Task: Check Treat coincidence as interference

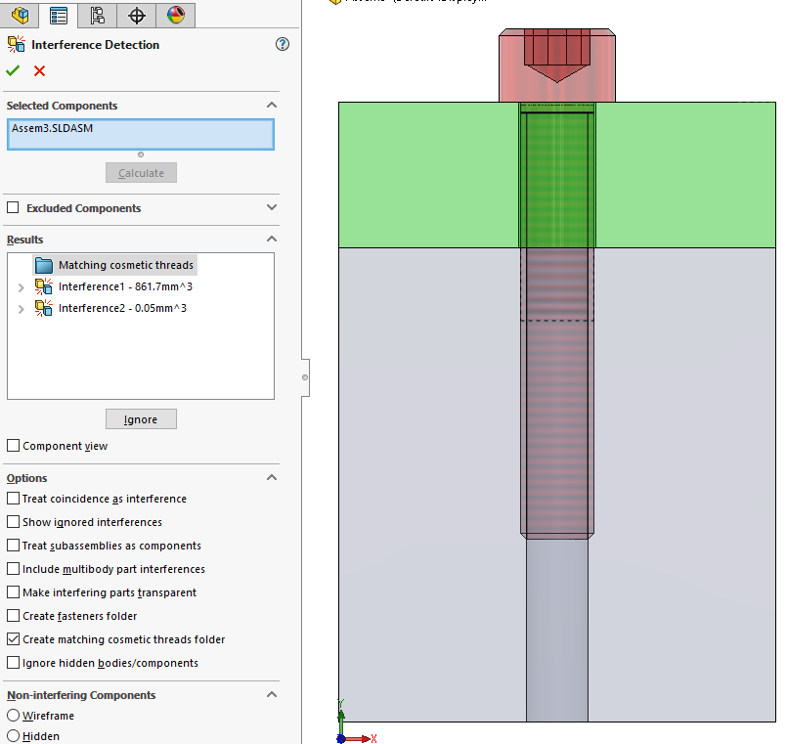Action: 14,499
